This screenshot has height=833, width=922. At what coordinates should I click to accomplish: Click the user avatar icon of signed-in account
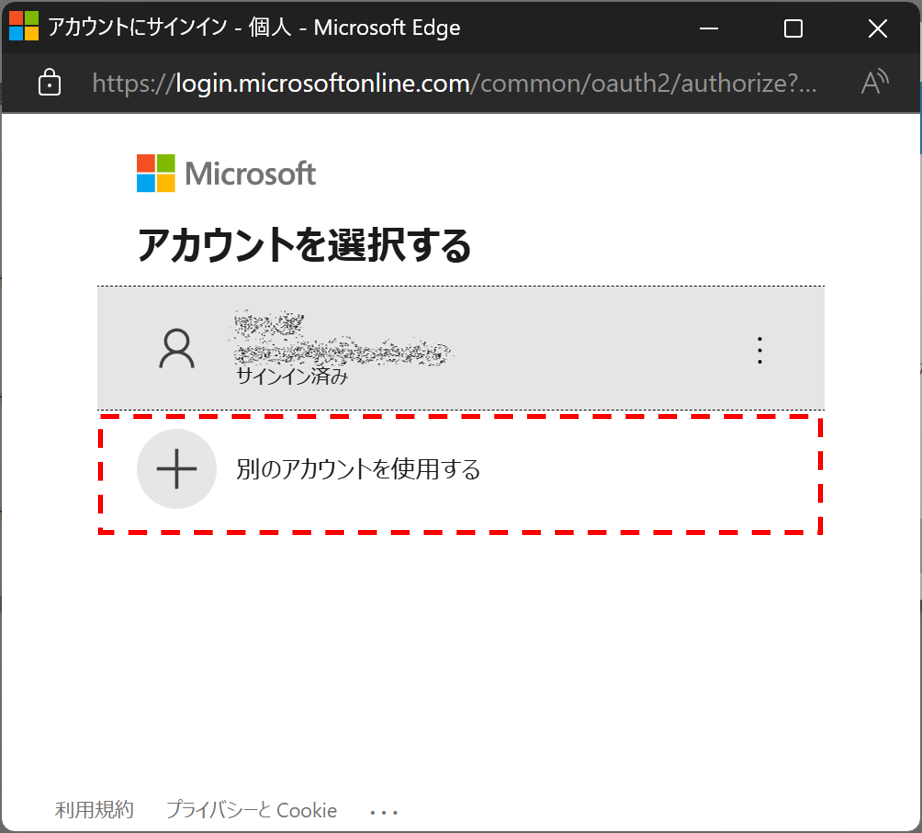click(x=176, y=349)
